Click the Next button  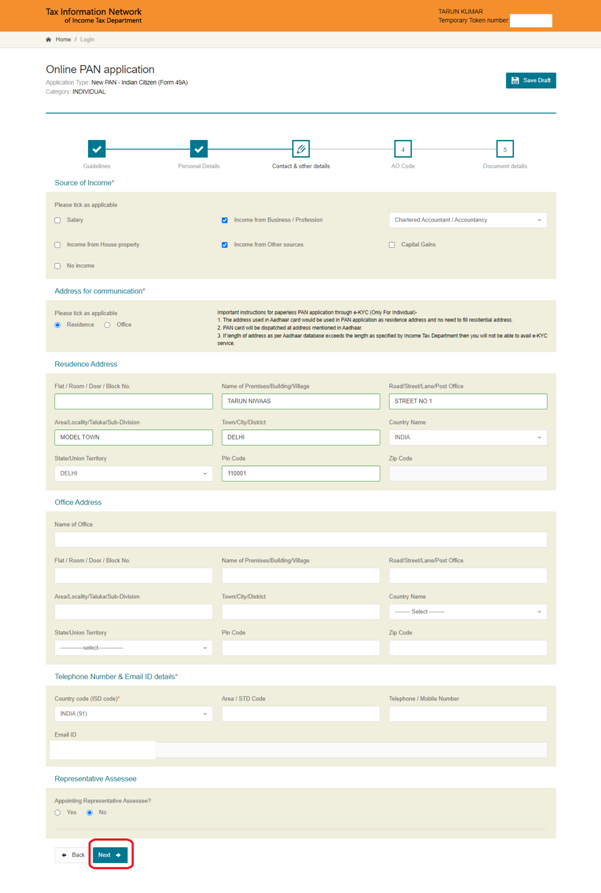(109, 855)
